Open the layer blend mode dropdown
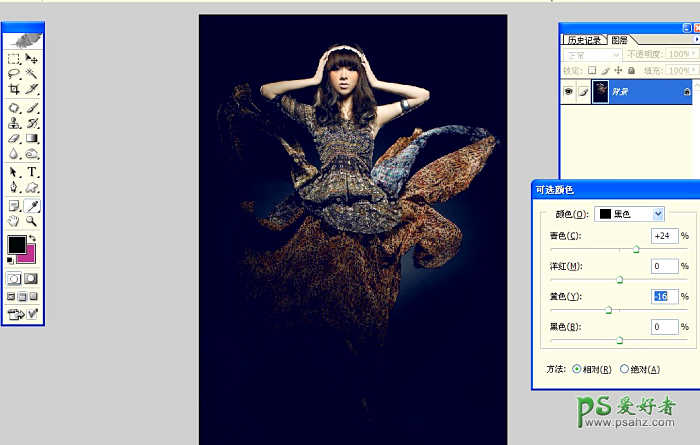This screenshot has width=700, height=445. tap(591, 54)
